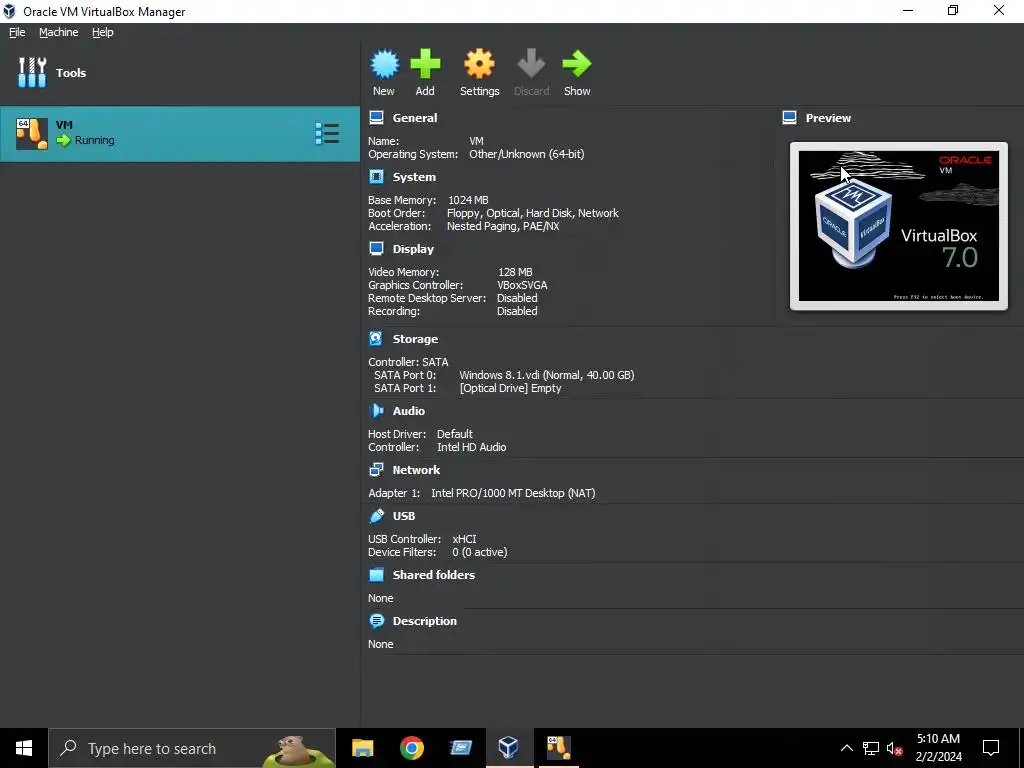1024x768 pixels.
Task: Click Nested Paging, PAE/NX acceleration value
Action: click(x=503, y=226)
